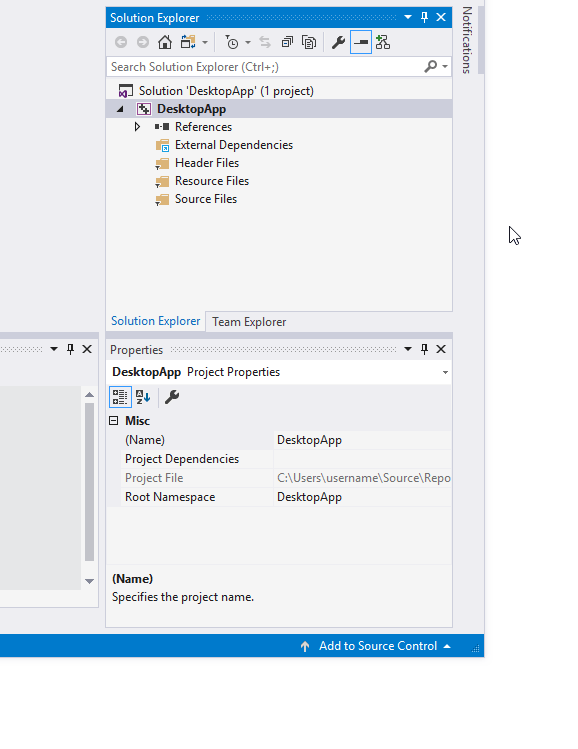Click the Root Namespace DesktopApp value
The height and width of the screenshot is (749, 578).
point(309,497)
